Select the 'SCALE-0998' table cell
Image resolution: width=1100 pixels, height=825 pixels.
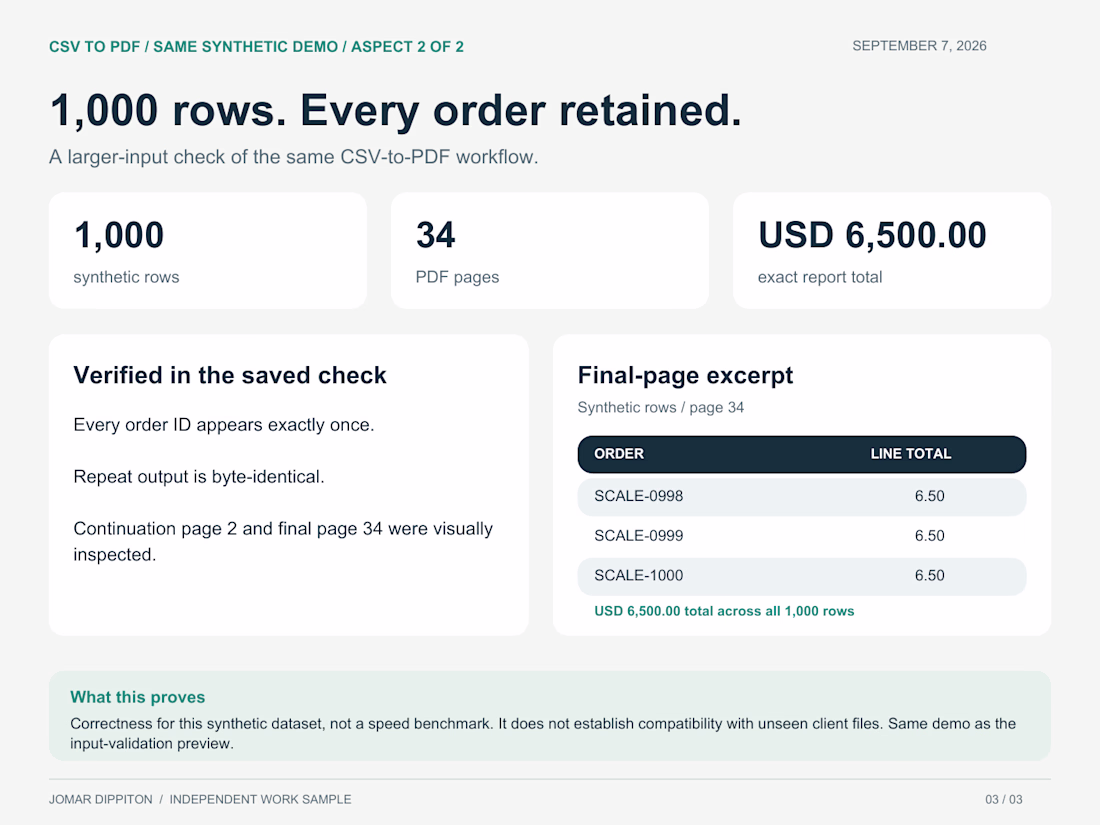click(x=638, y=496)
